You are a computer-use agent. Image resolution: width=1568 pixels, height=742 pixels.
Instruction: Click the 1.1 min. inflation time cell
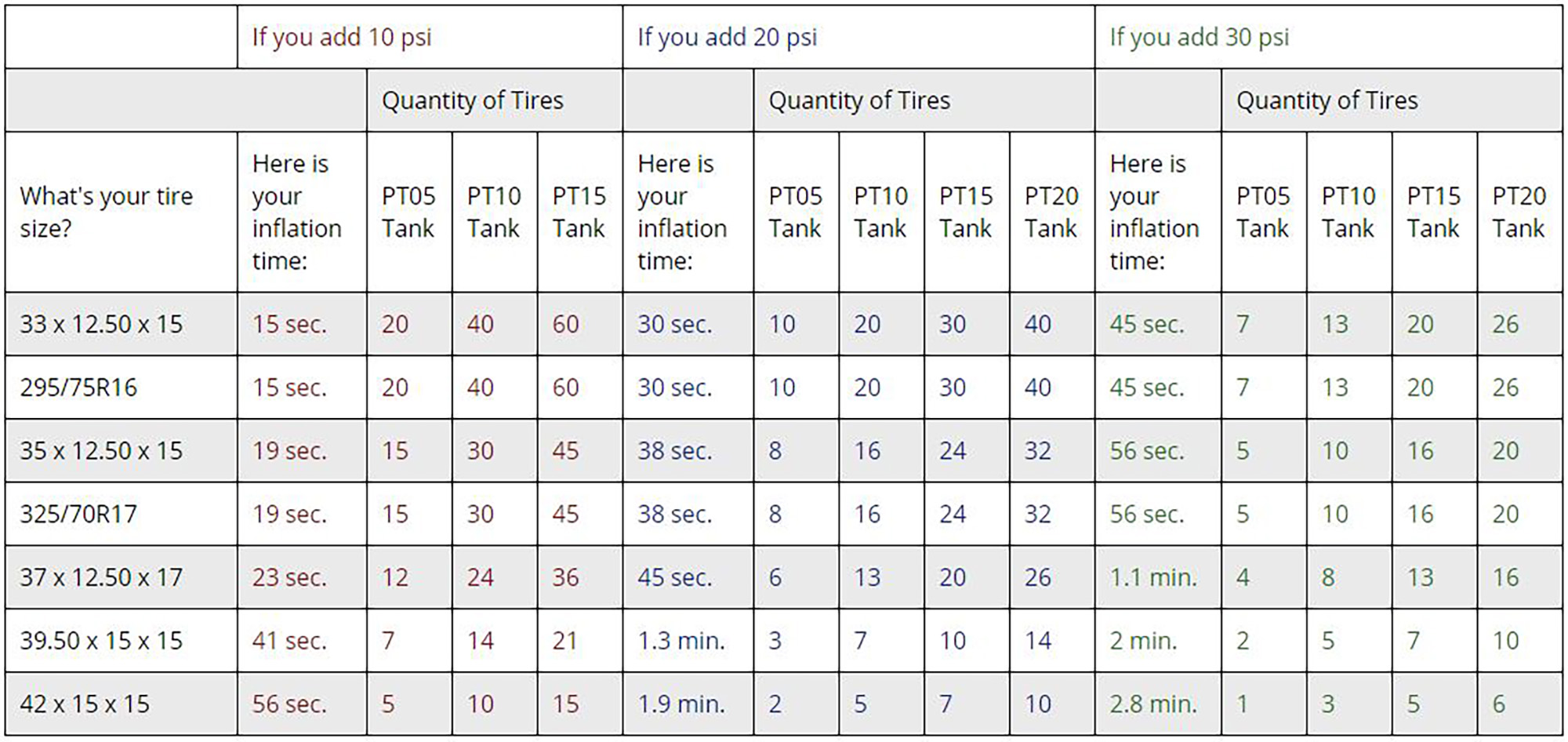[x=1158, y=577]
